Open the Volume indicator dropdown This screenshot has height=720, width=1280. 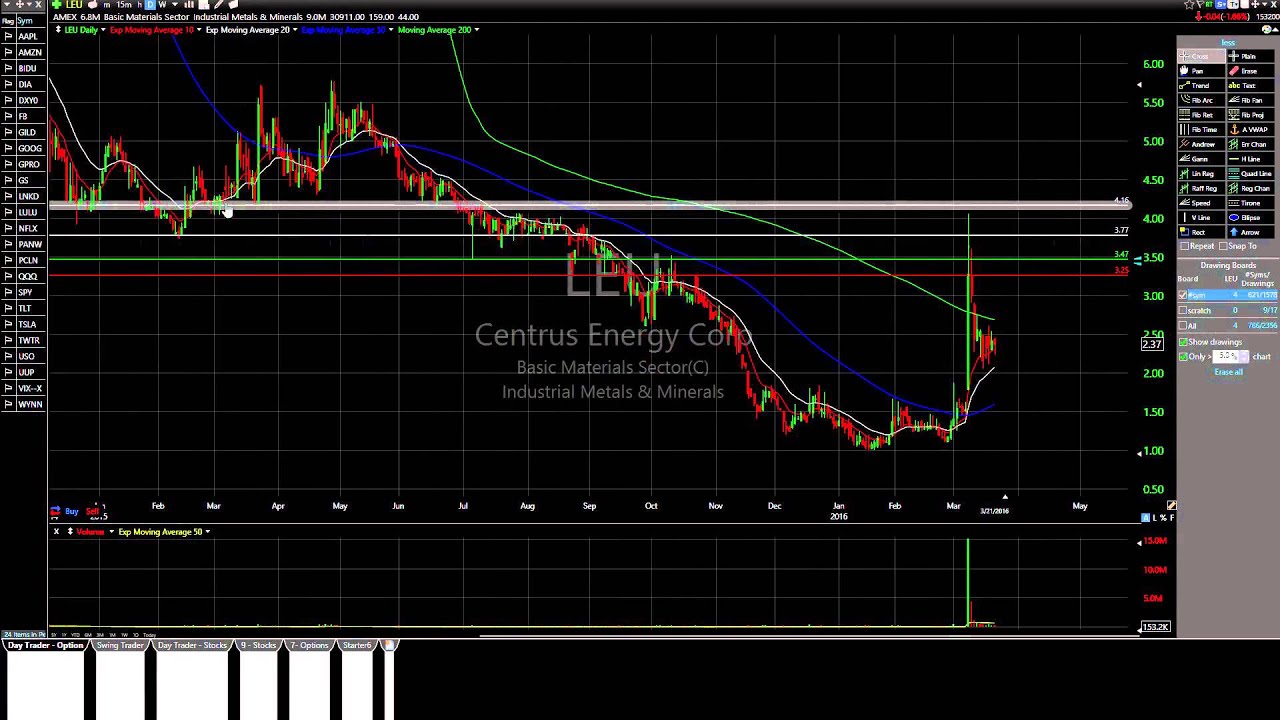coord(111,532)
